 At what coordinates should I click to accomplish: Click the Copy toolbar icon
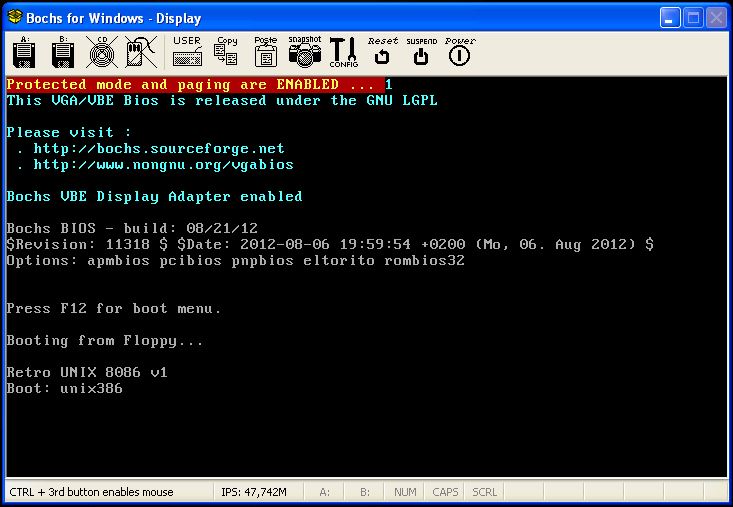[x=226, y=52]
